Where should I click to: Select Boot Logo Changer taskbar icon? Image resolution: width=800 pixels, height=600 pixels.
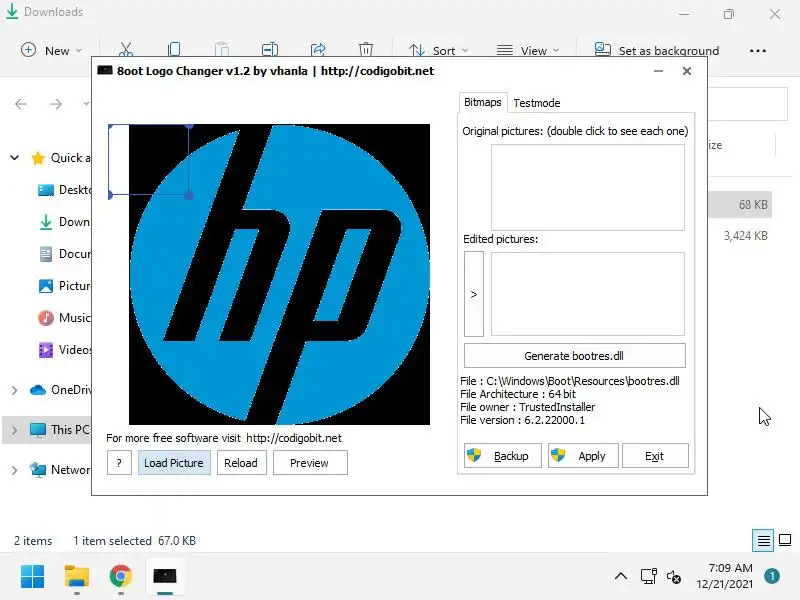point(165,577)
